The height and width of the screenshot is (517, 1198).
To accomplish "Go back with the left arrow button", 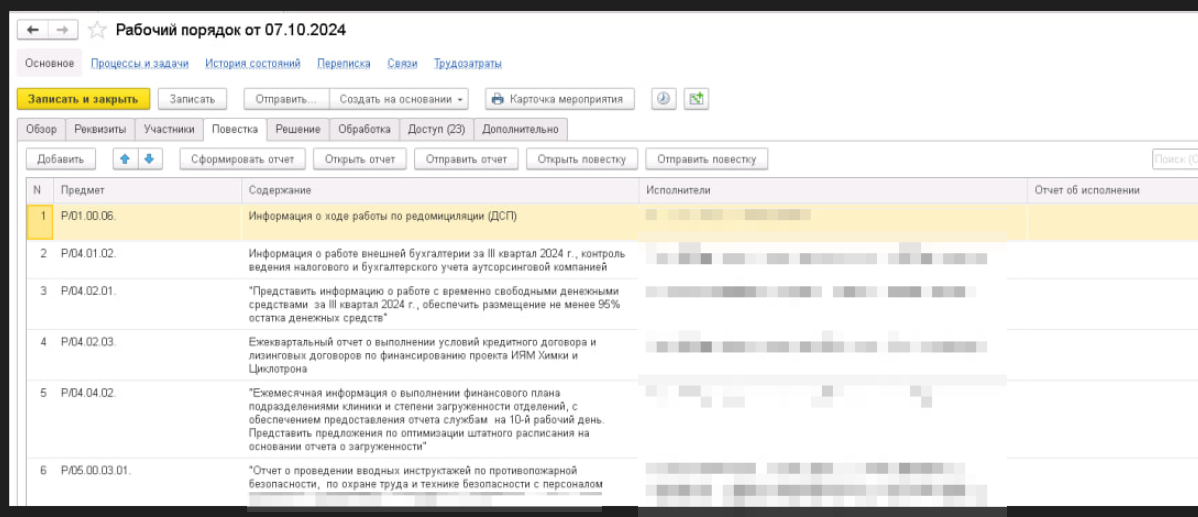I will [33, 30].
